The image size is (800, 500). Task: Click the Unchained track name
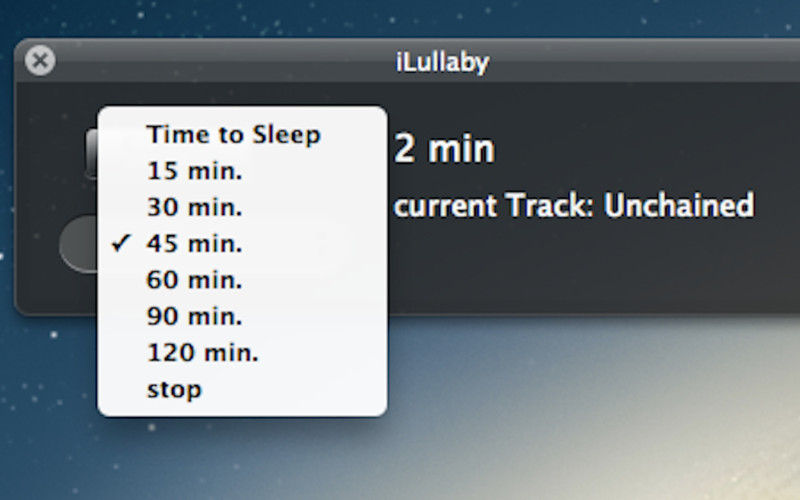(679, 205)
